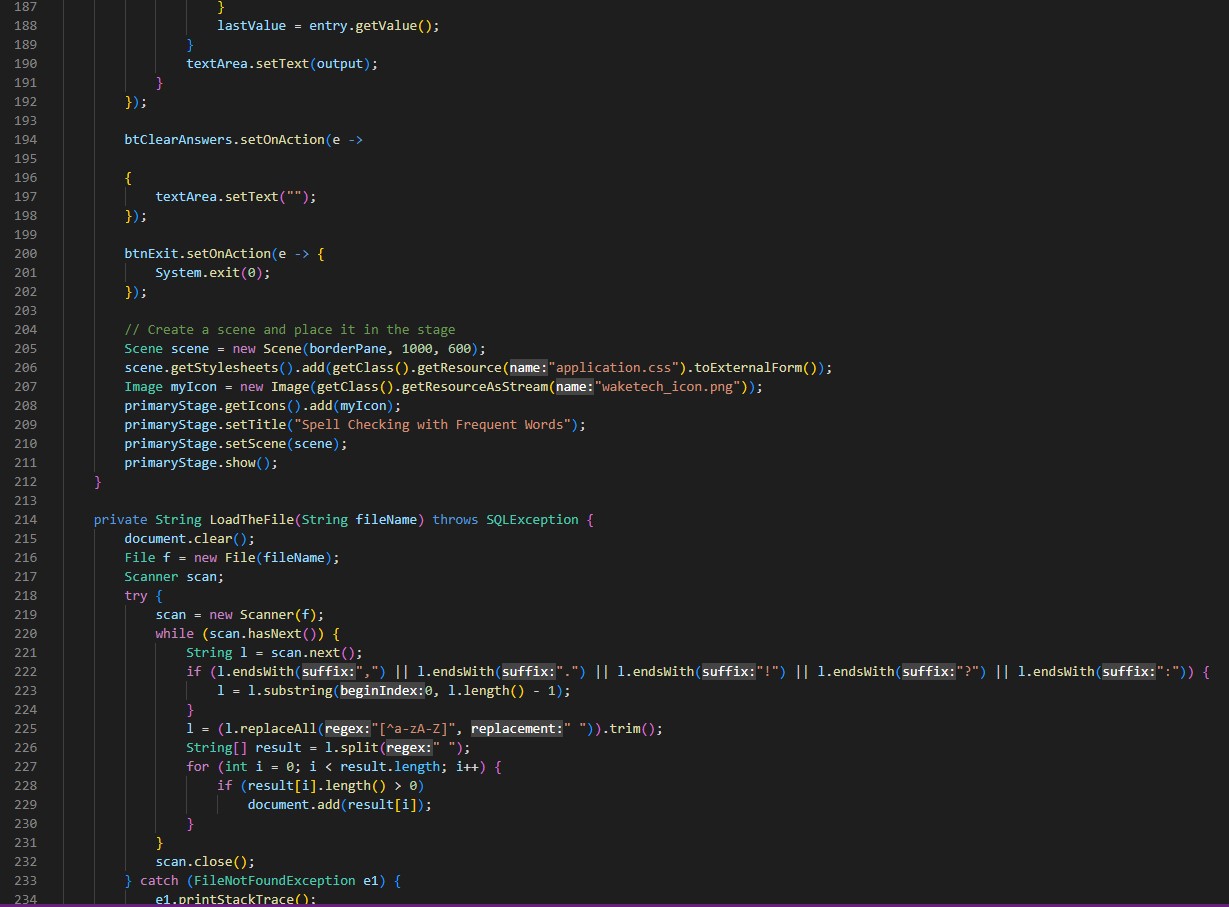Click the lastValue assignment on line 188
1229x907 pixels.
[x=328, y=26]
